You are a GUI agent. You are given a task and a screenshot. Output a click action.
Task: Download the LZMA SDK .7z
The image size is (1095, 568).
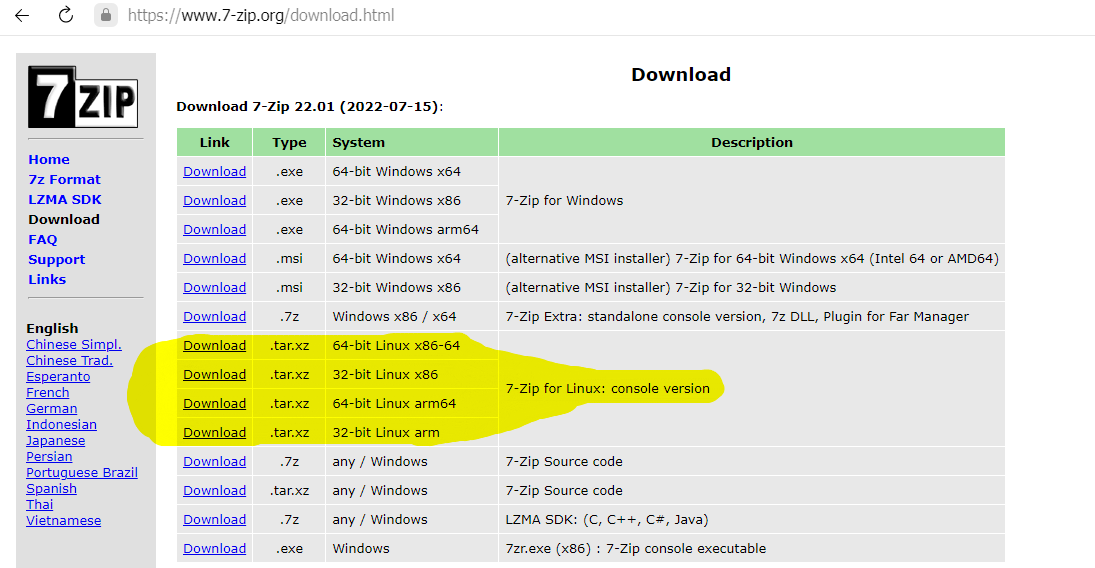coord(214,519)
